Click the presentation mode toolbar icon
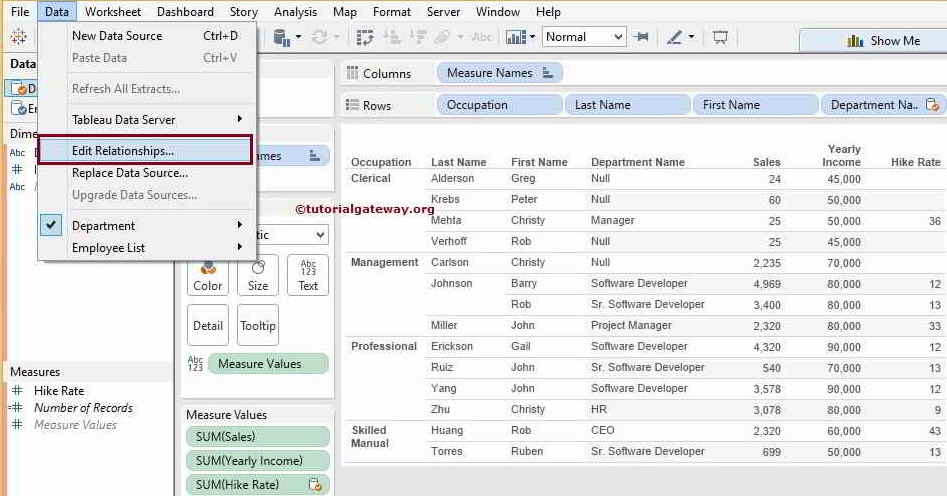 (720, 38)
